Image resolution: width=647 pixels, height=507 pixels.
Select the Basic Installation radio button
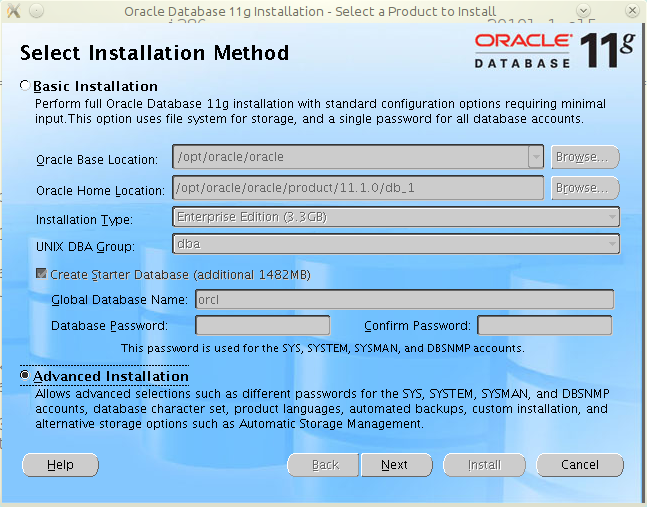pos(25,85)
